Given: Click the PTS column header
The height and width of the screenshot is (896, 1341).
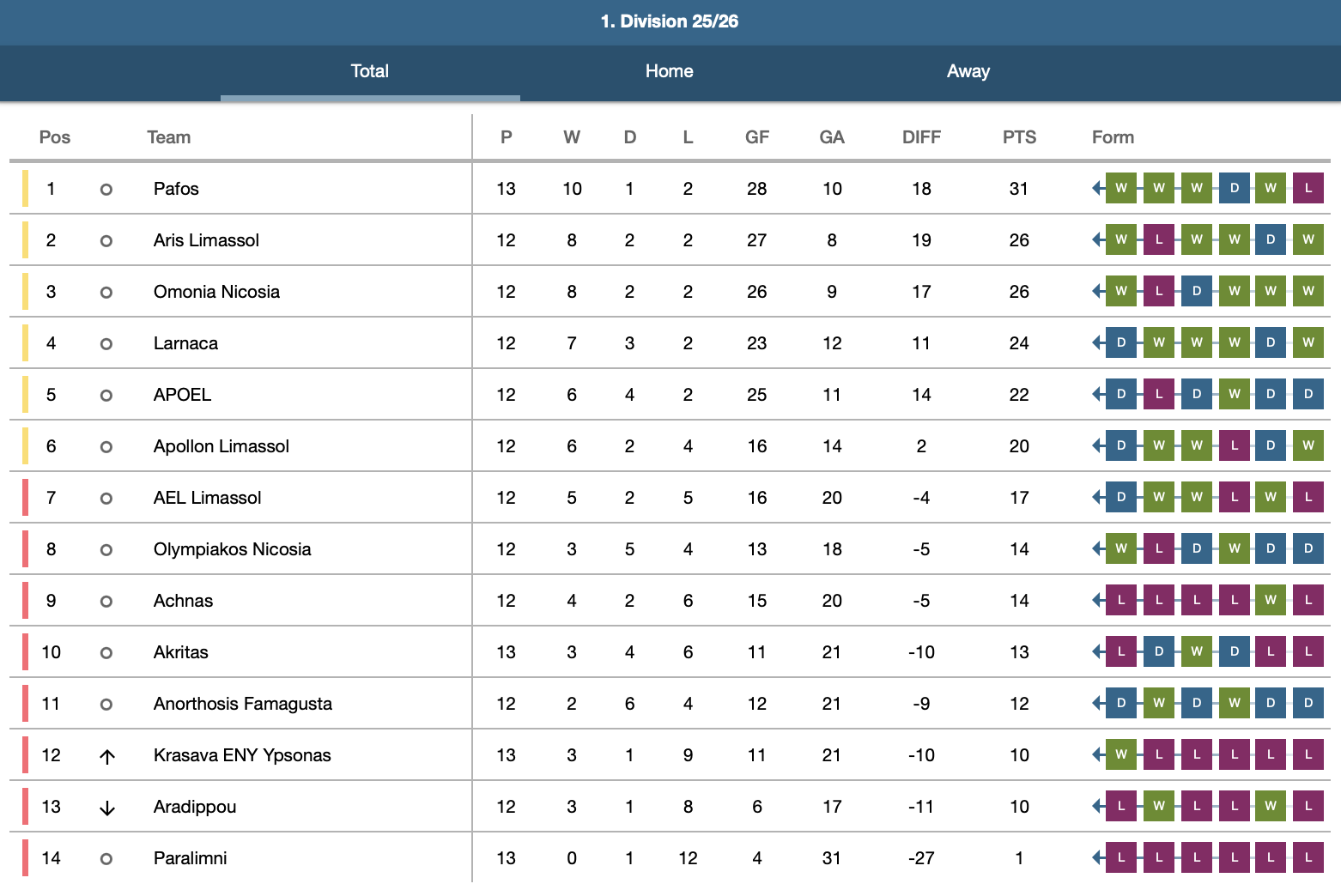Looking at the screenshot, I should click(1019, 137).
